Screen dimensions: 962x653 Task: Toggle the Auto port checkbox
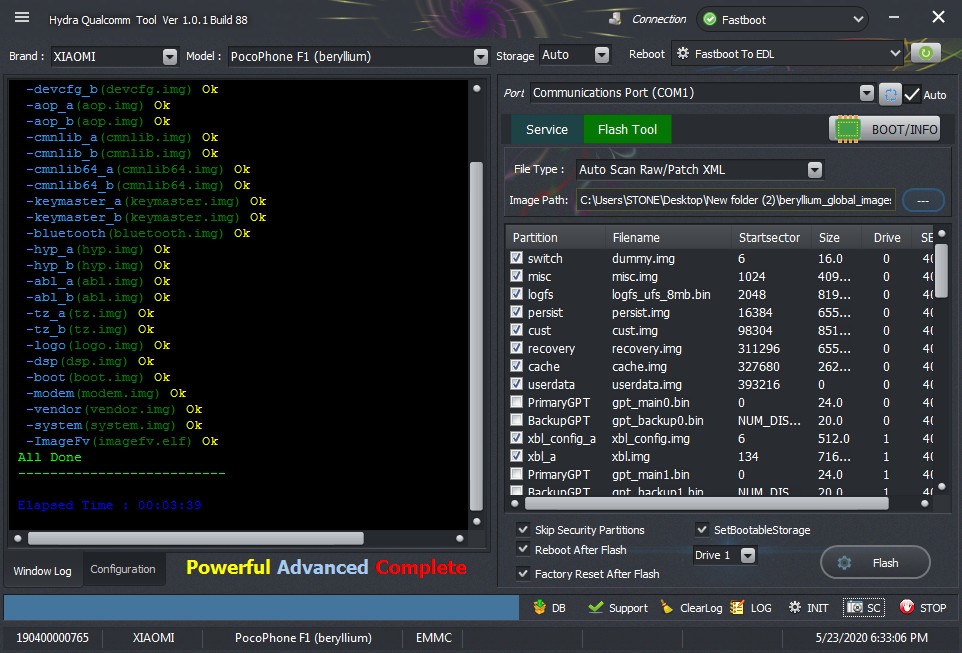(912, 95)
